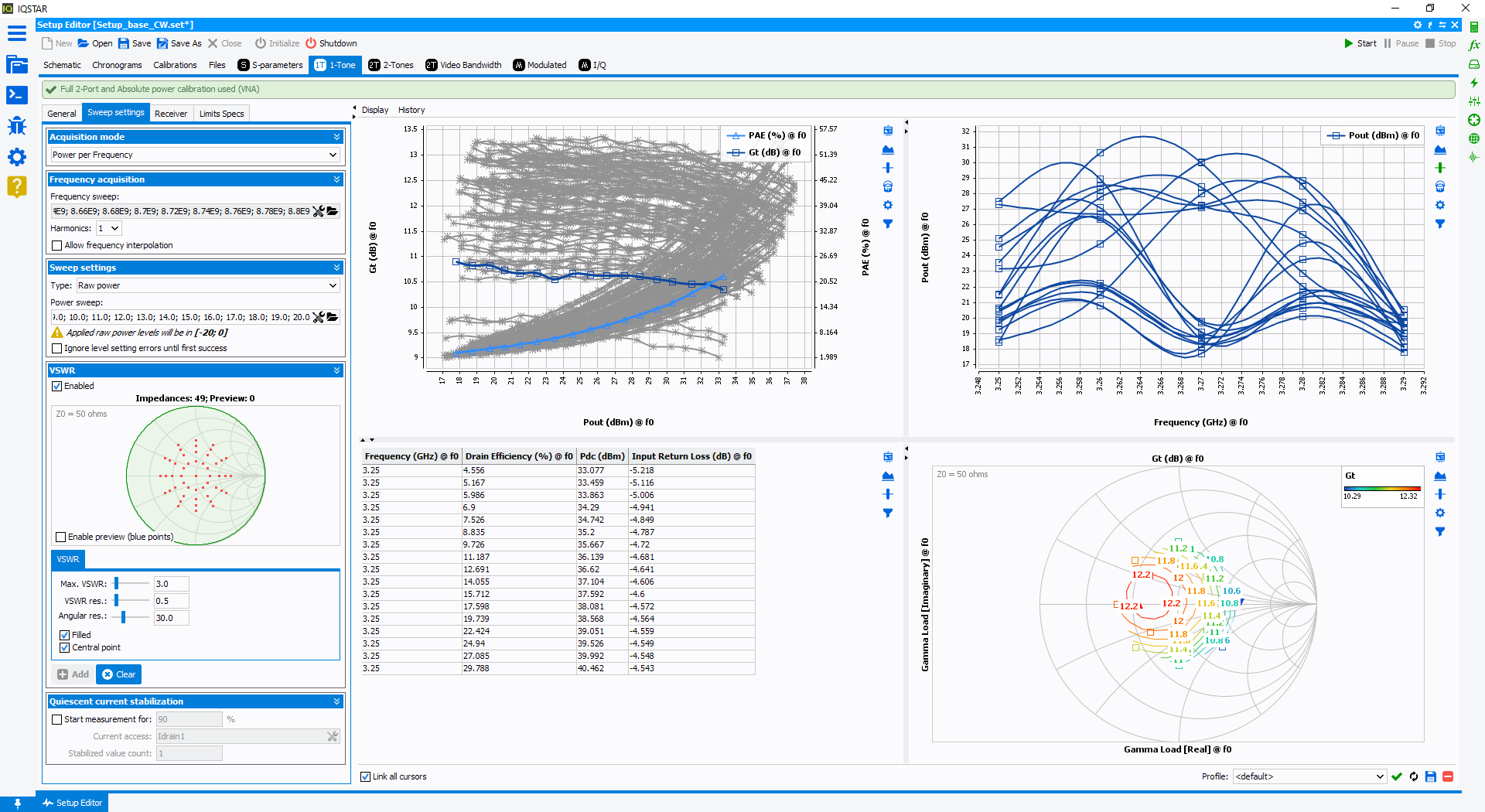
Task: Edit the frequency sweep with the tools icon
Action: click(318, 211)
